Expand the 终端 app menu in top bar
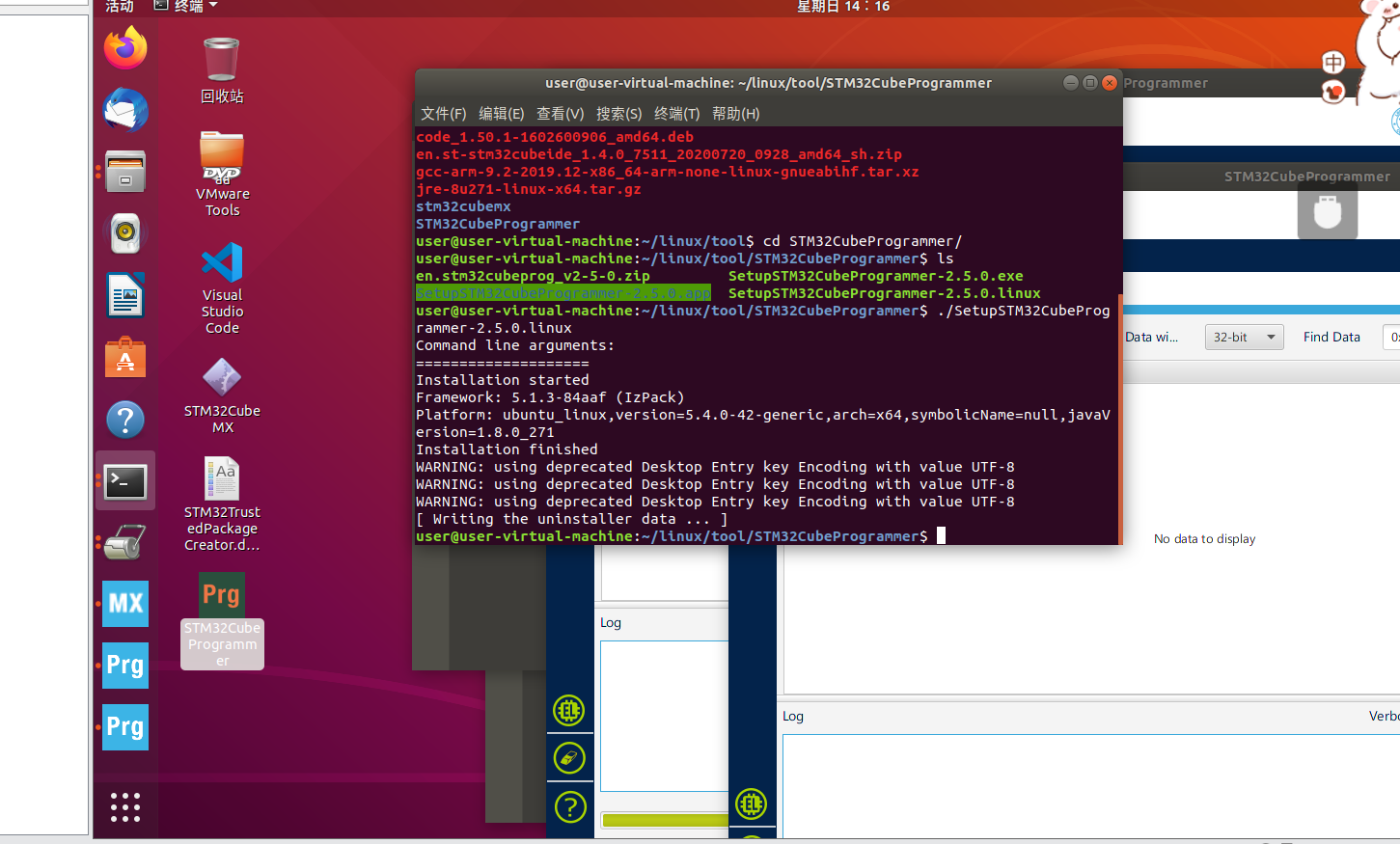Image resolution: width=1400 pixels, height=844 pixels. (x=186, y=7)
